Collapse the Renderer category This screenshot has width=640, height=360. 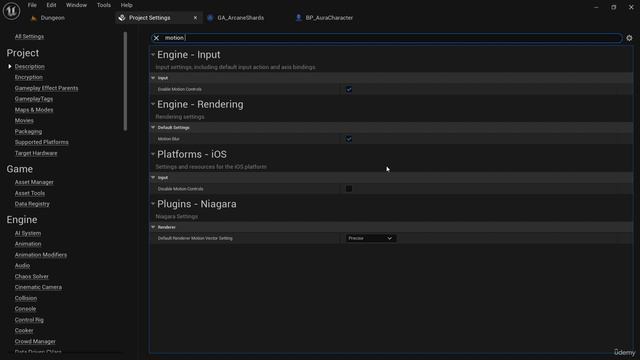pyautogui.click(x=153, y=227)
